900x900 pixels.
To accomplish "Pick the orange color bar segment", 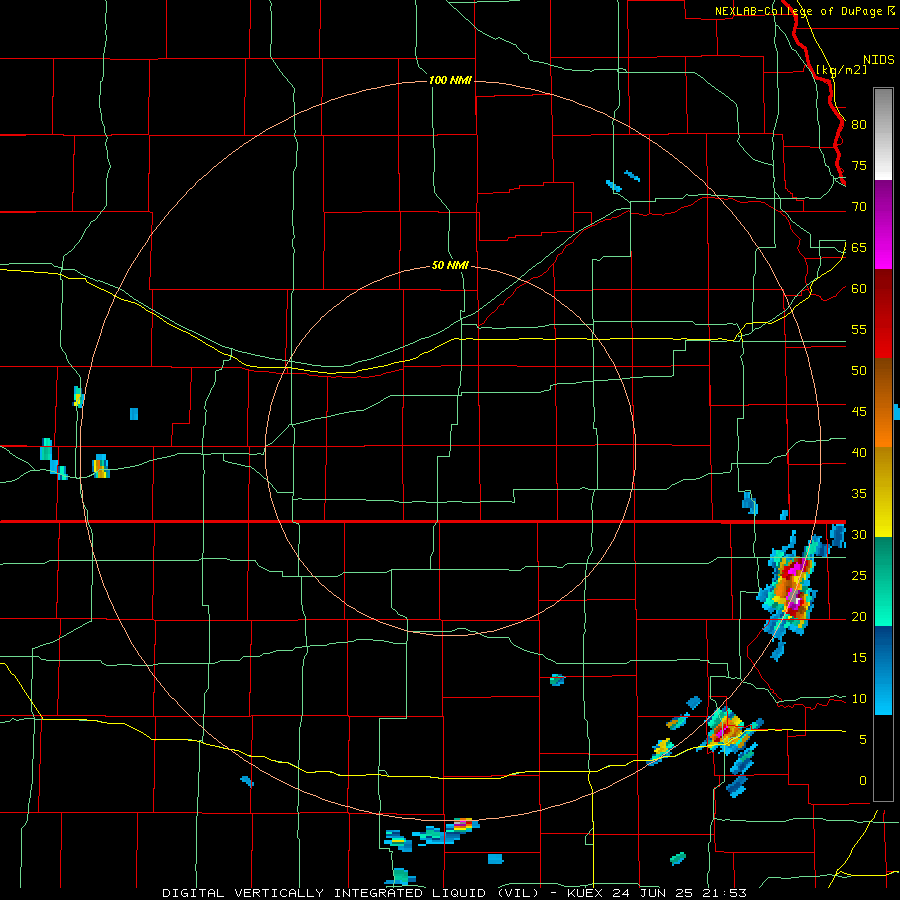I will 883,425.
